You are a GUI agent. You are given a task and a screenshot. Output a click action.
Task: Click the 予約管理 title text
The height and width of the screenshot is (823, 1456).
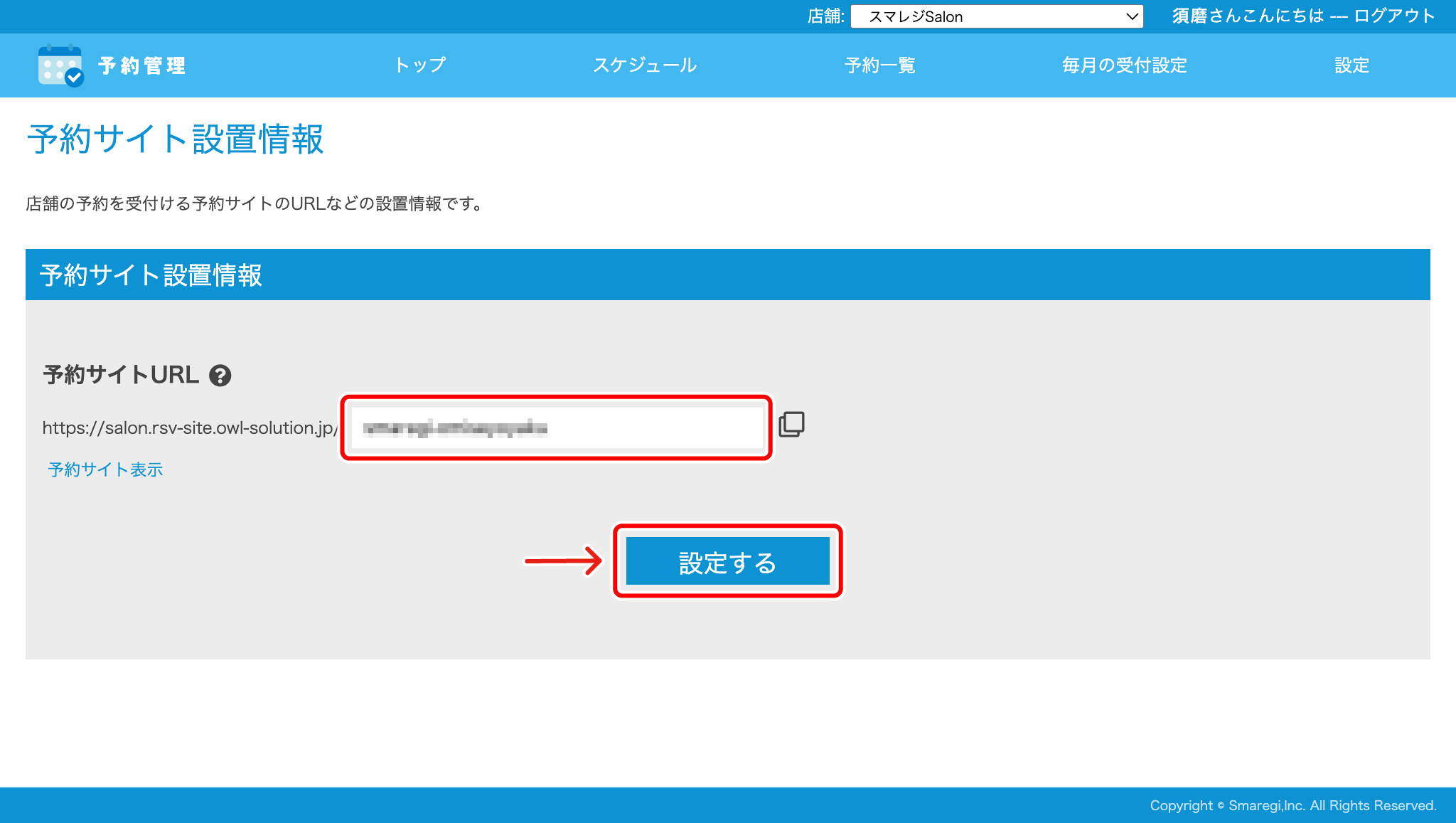tap(142, 66)
